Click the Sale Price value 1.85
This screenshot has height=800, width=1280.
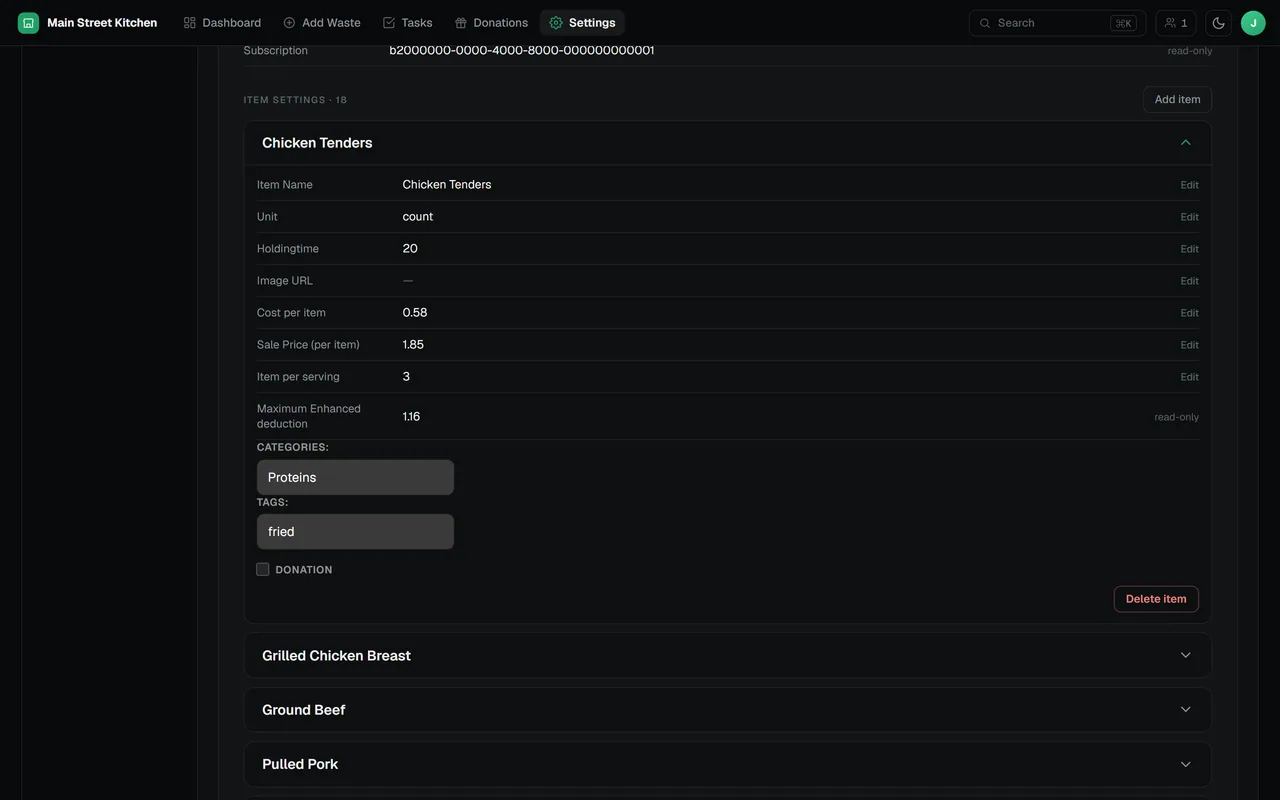coord(413,344)
